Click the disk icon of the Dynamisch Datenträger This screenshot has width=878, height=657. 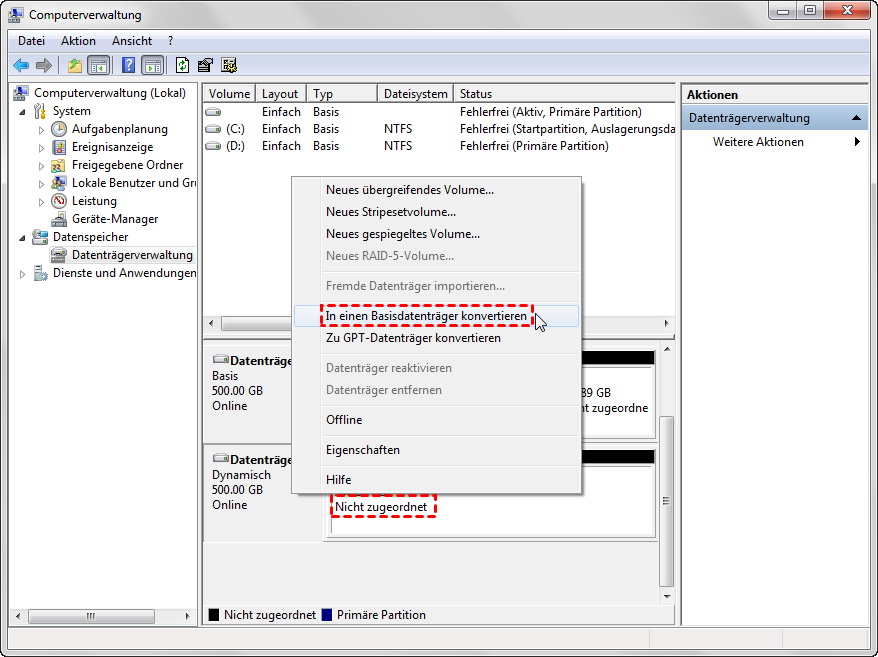click(221, 458)
